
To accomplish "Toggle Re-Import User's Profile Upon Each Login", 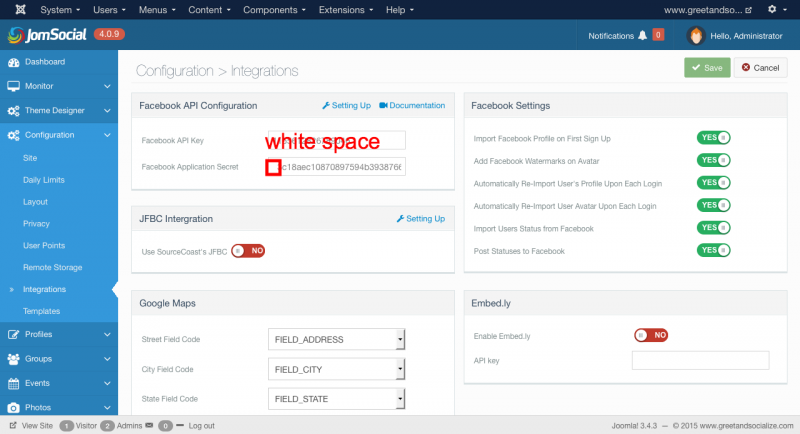I will pos(713,183).
